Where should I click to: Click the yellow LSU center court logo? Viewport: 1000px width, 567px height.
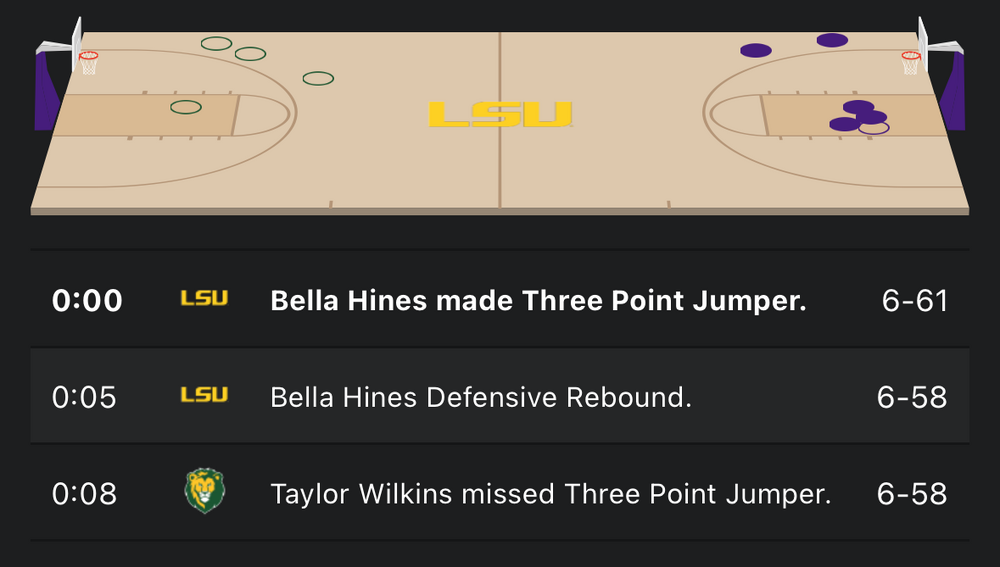coord(499,114)
